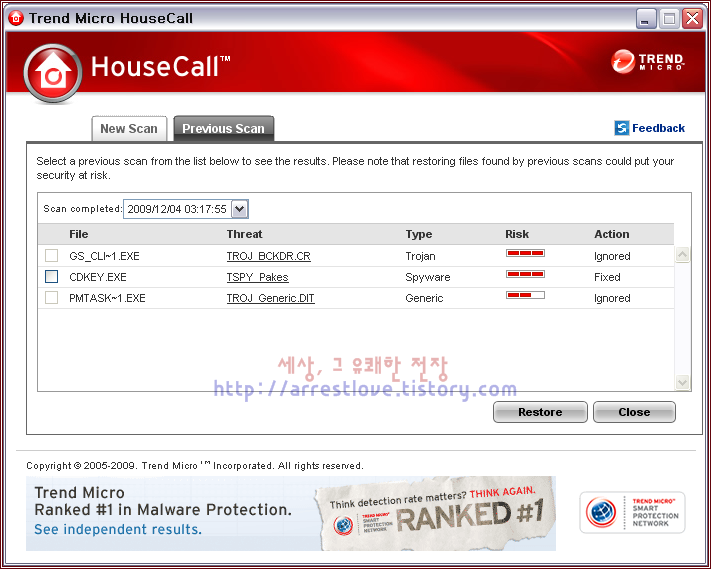Click the Generic type cell
This screenshot has width=711, height=569.
(424, 298)
